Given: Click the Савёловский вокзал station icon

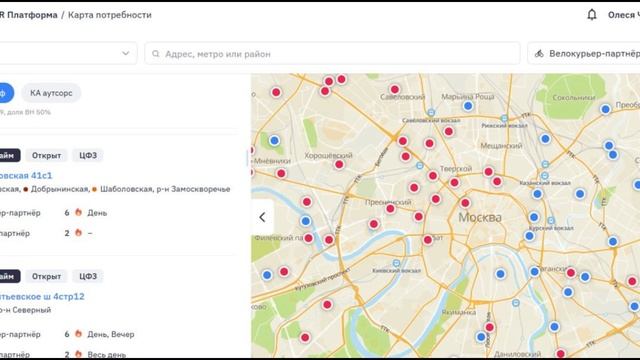Looking at the screenshot, I should tap(431, 112).
